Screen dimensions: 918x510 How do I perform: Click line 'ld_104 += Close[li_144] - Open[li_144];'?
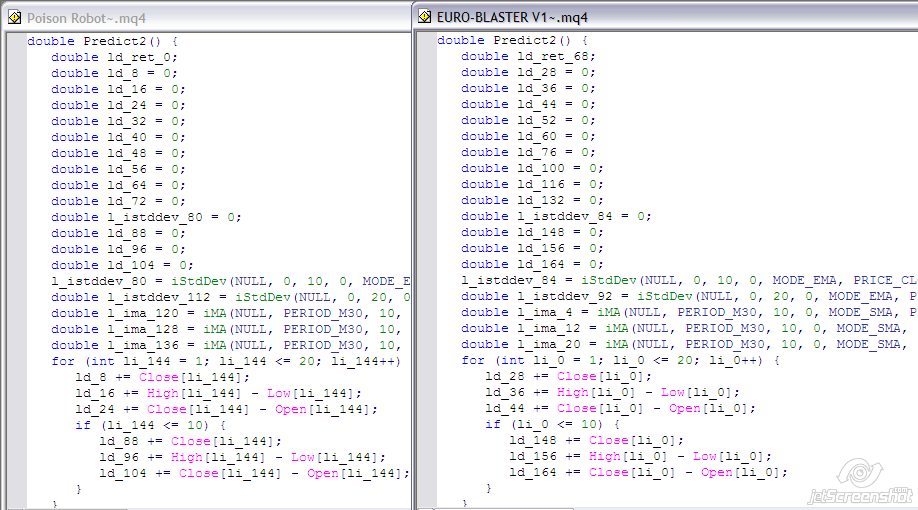[254, 473]
